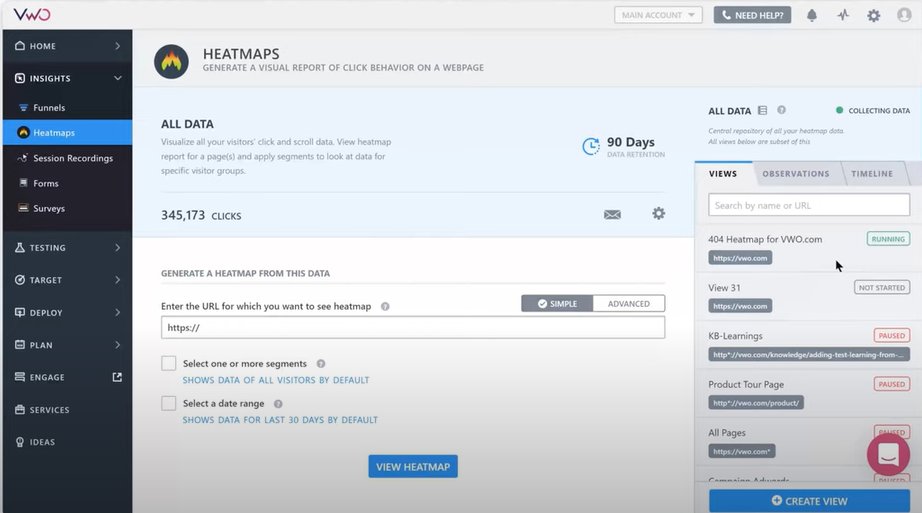
Task: Collapse Insights menu chevron
Action: click(x=118, y=78)
